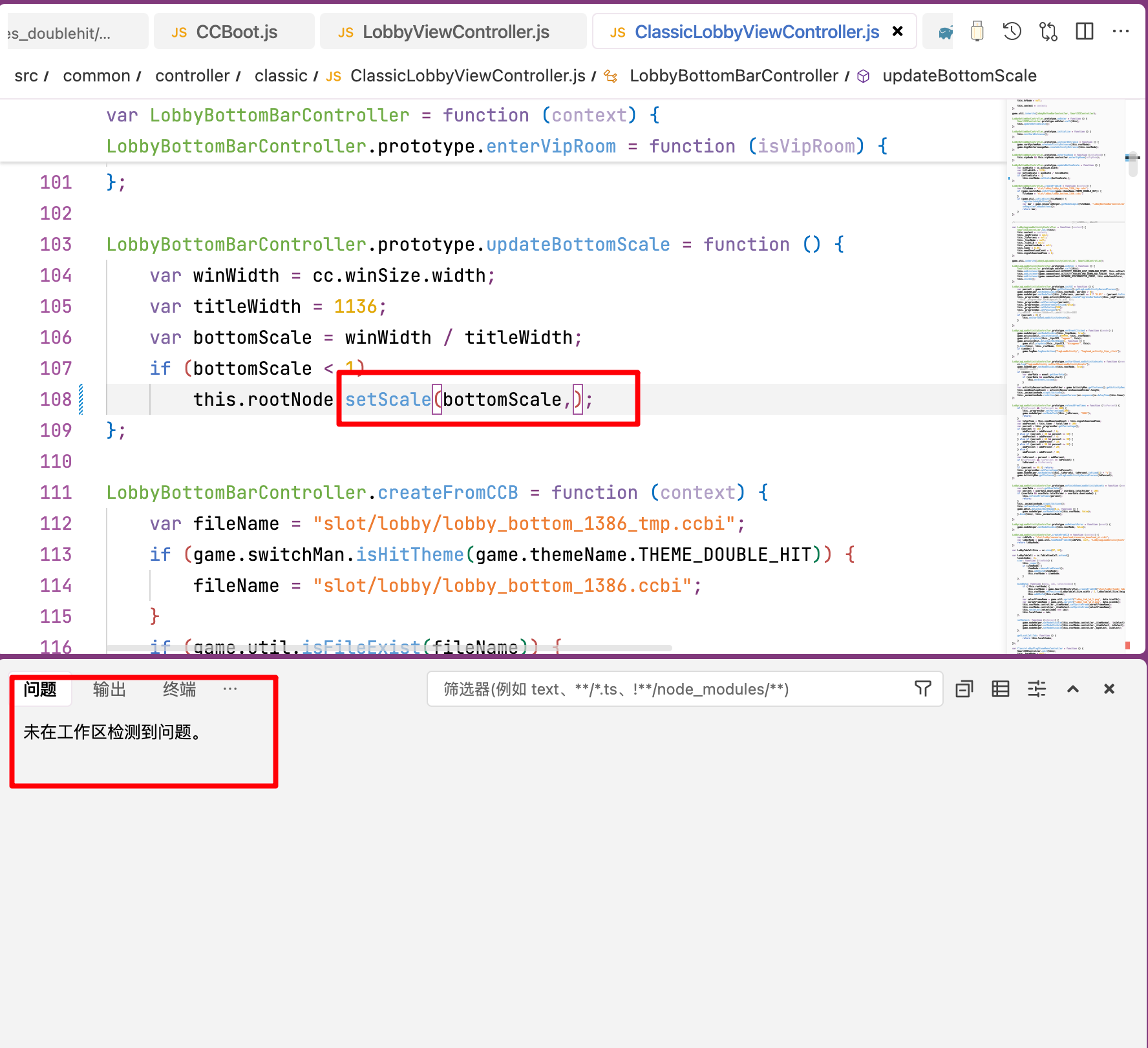Maximize the bottom panel with chevron up
This screenshot has height=1048, width=1148.
coord(1072,689)
